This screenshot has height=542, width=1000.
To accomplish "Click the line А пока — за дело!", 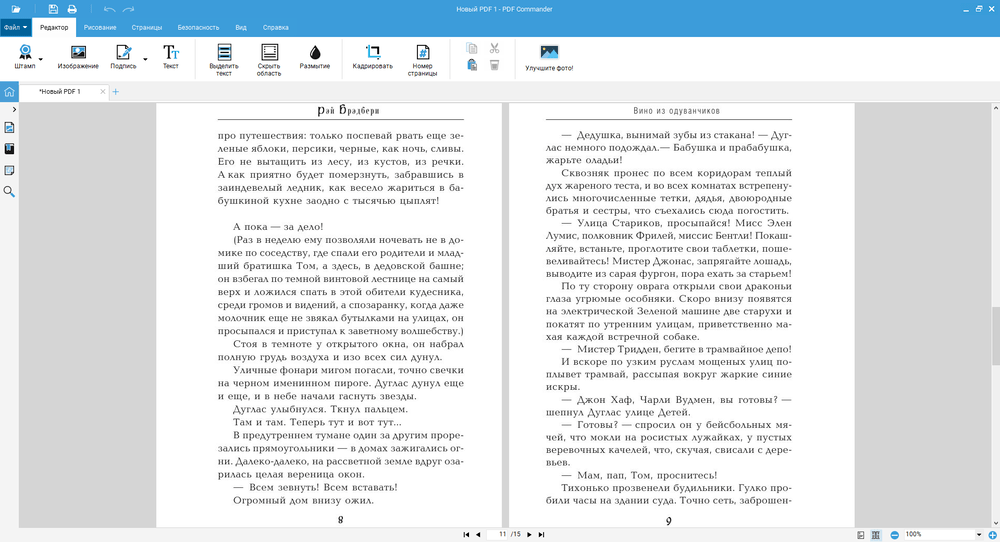I will 278,227.
